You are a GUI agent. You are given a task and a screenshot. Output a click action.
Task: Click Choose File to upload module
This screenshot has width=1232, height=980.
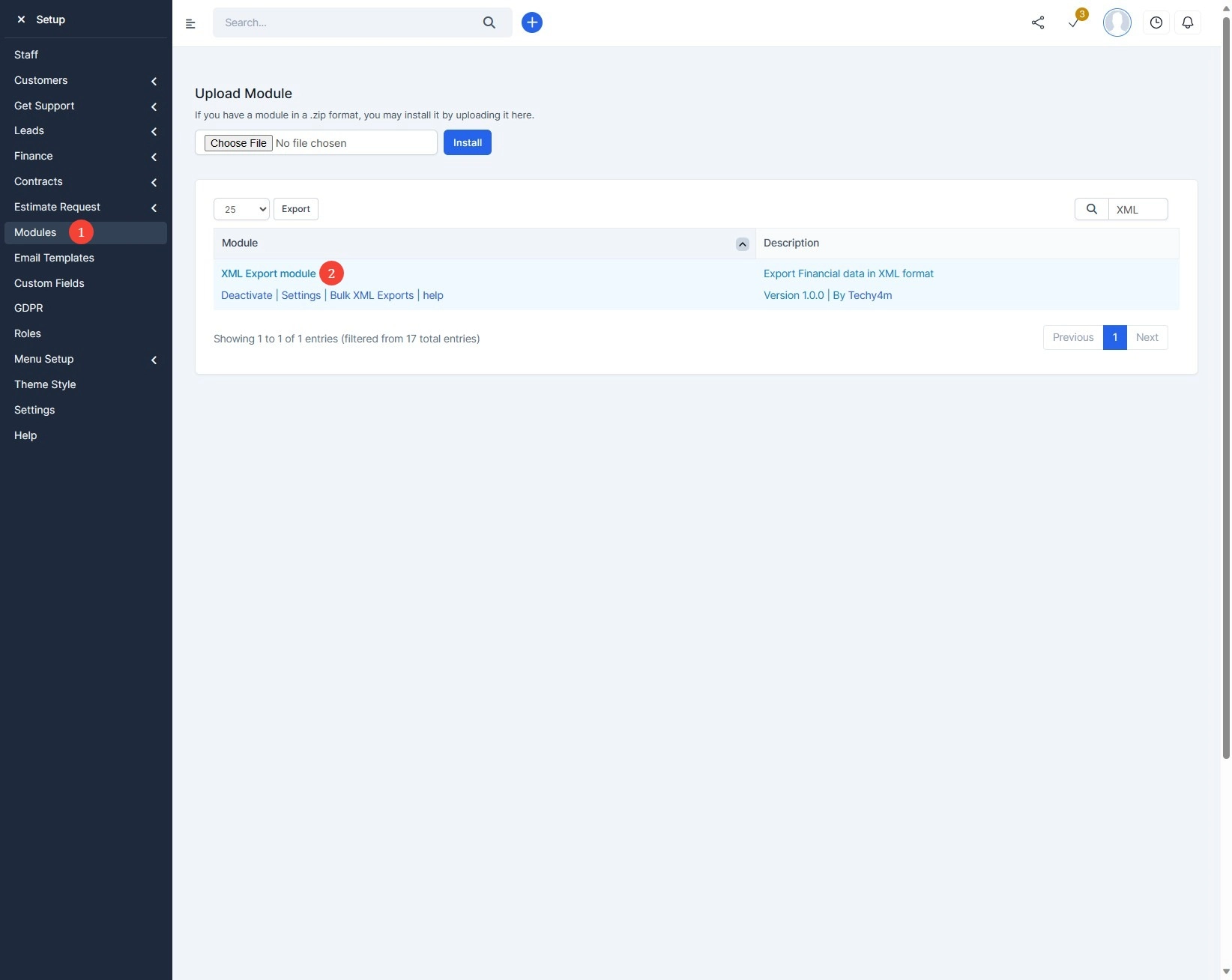(x=238, y=143)
